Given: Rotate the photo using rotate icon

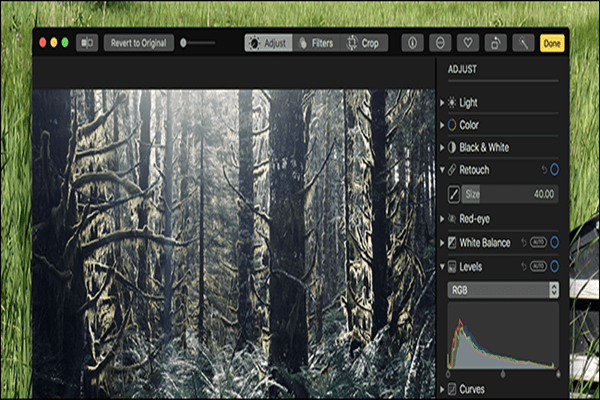Looking at the screenshot, I should pyautogui.click(x=496, y=43).
